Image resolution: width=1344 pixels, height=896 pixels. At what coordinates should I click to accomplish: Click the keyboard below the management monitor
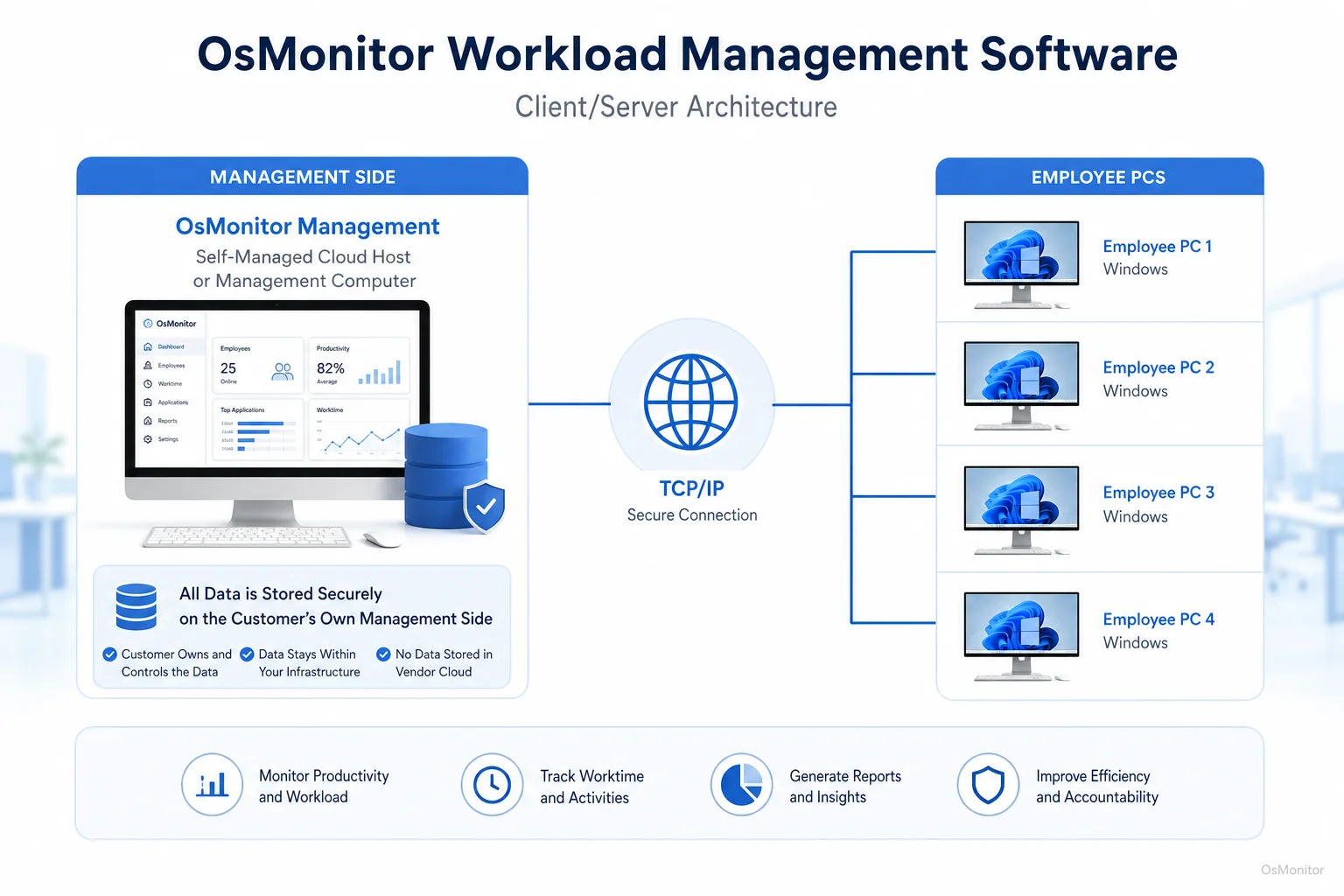(248, 536)
